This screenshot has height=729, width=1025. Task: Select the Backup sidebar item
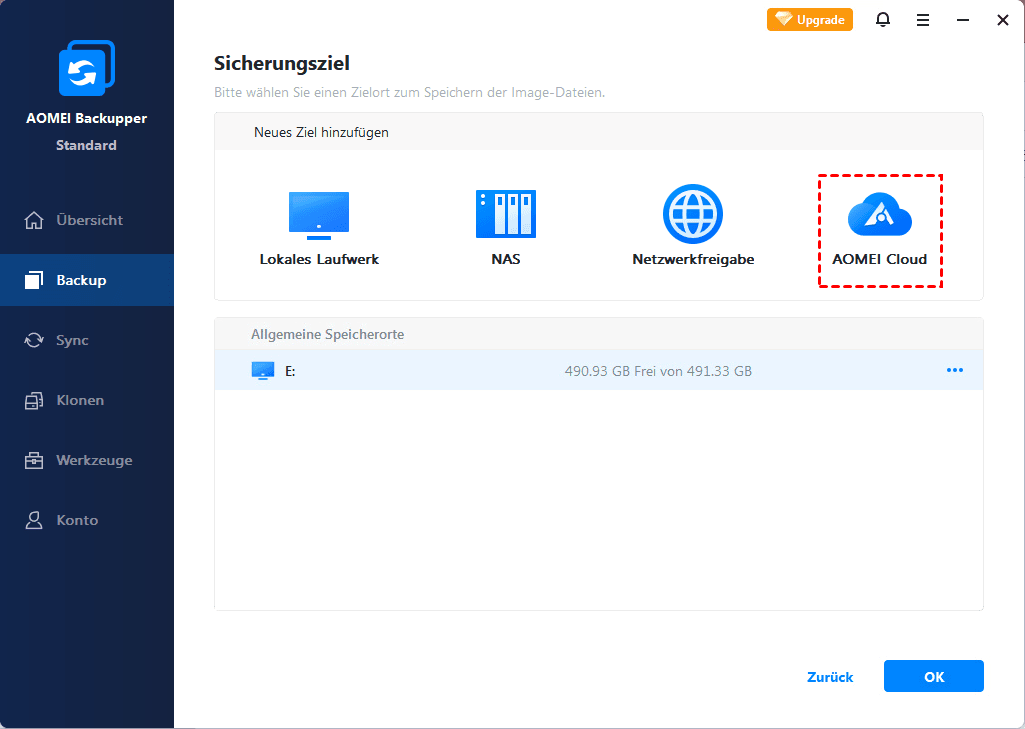(87, 280)
